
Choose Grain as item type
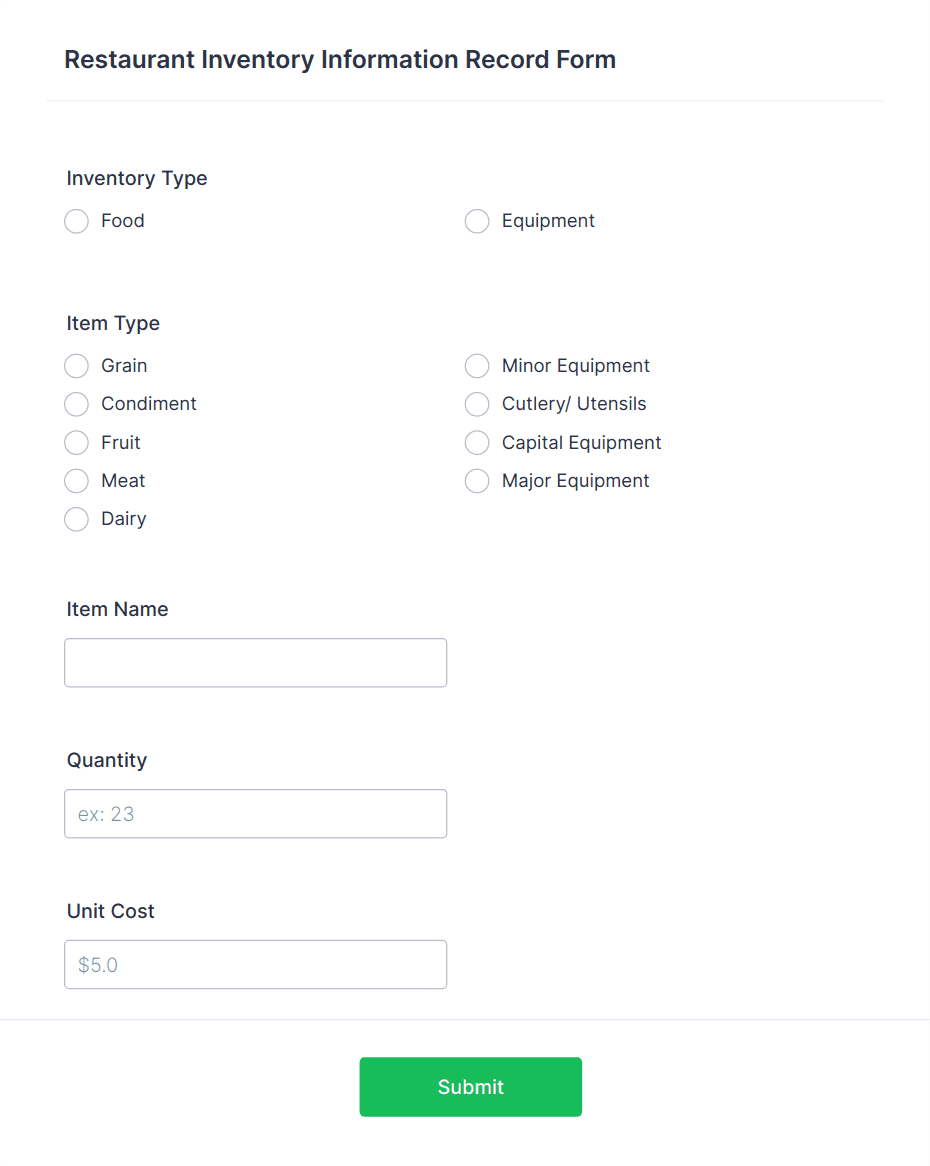(77, 366)
